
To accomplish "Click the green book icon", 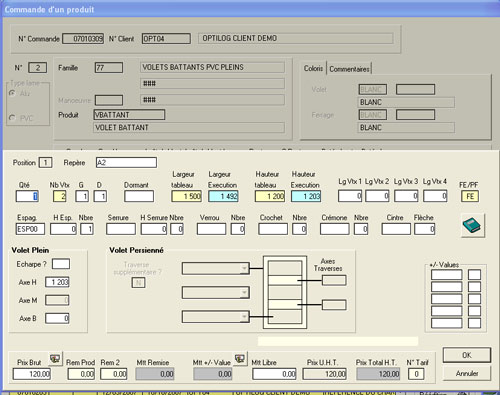I will [472, 226].
